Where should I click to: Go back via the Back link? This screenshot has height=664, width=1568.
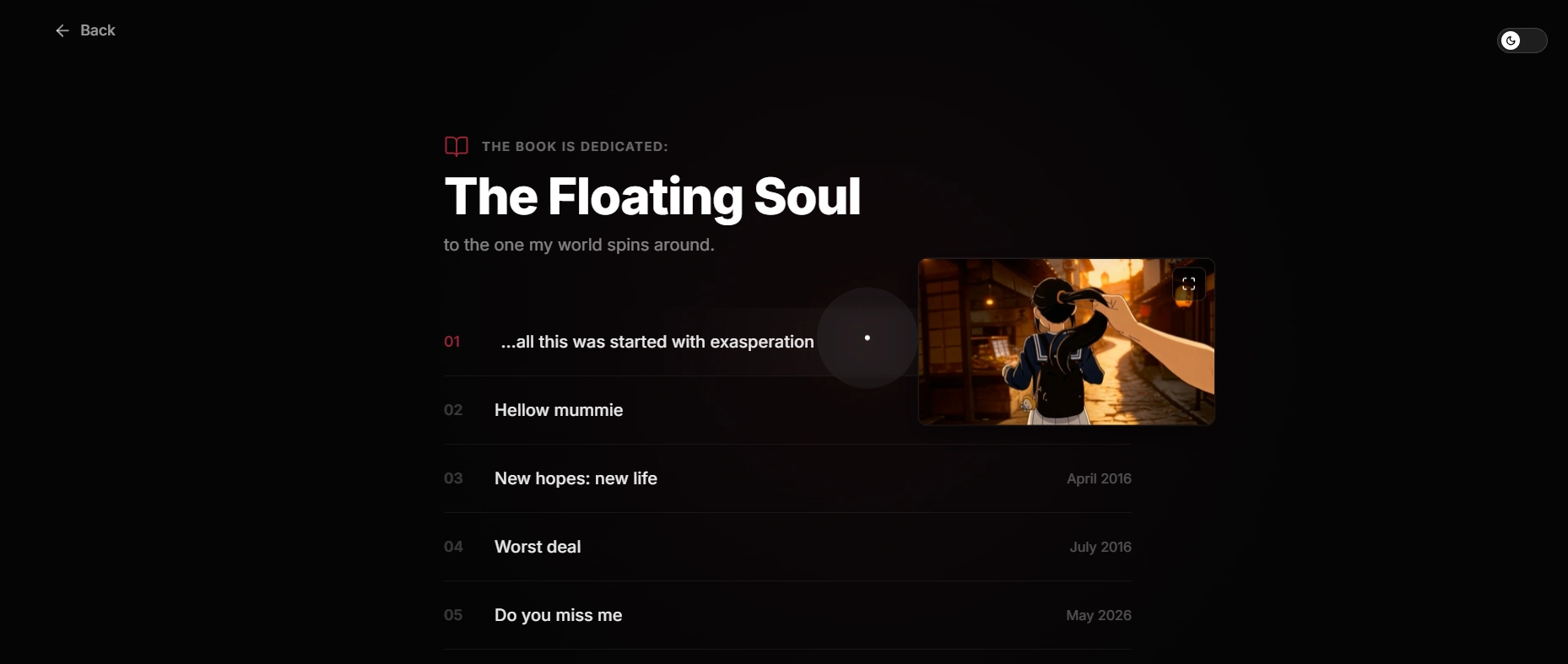pos(86,30)
